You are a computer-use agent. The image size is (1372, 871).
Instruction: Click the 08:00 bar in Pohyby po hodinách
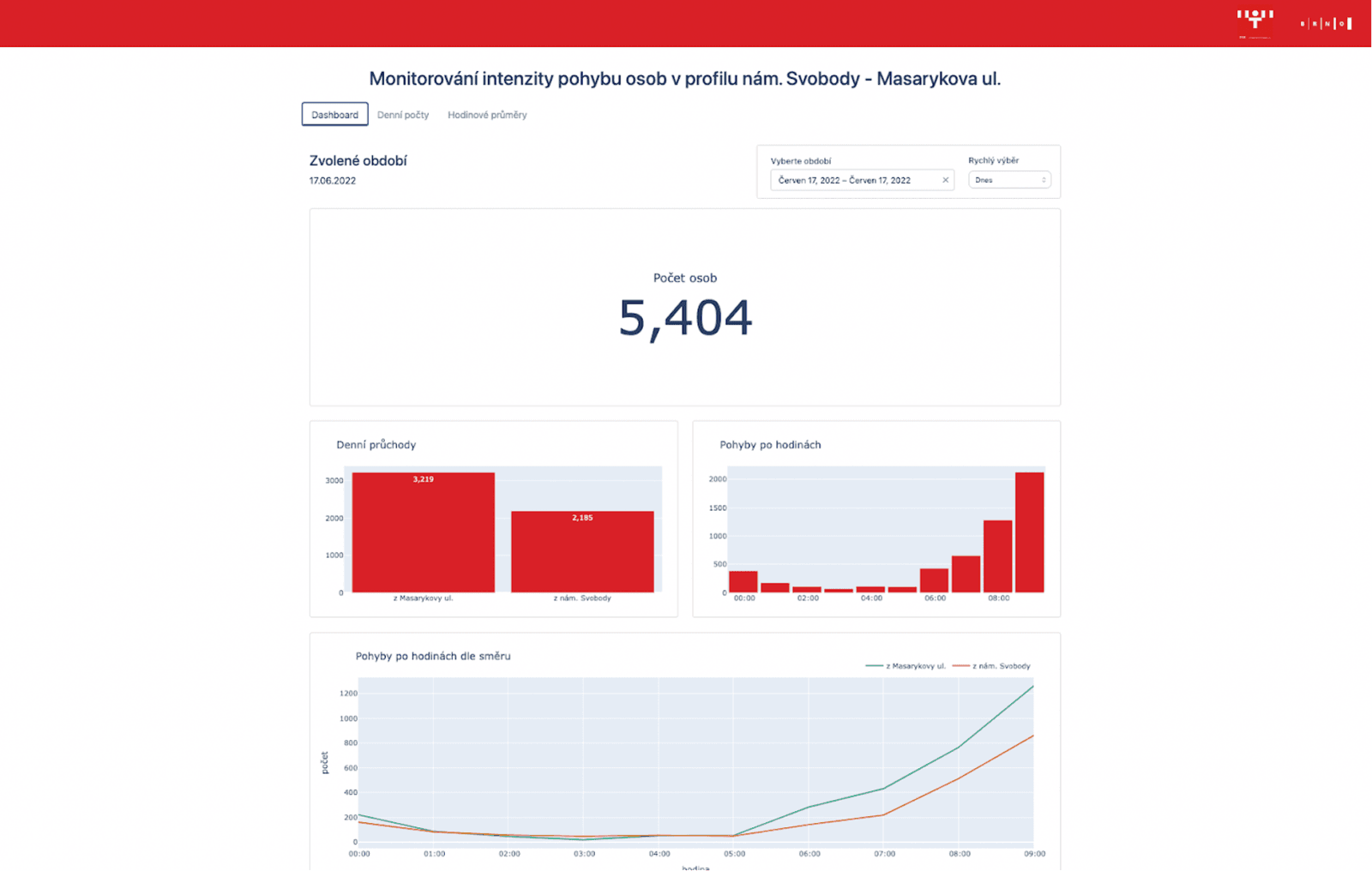pyautogui.click(x=998, y=556)
